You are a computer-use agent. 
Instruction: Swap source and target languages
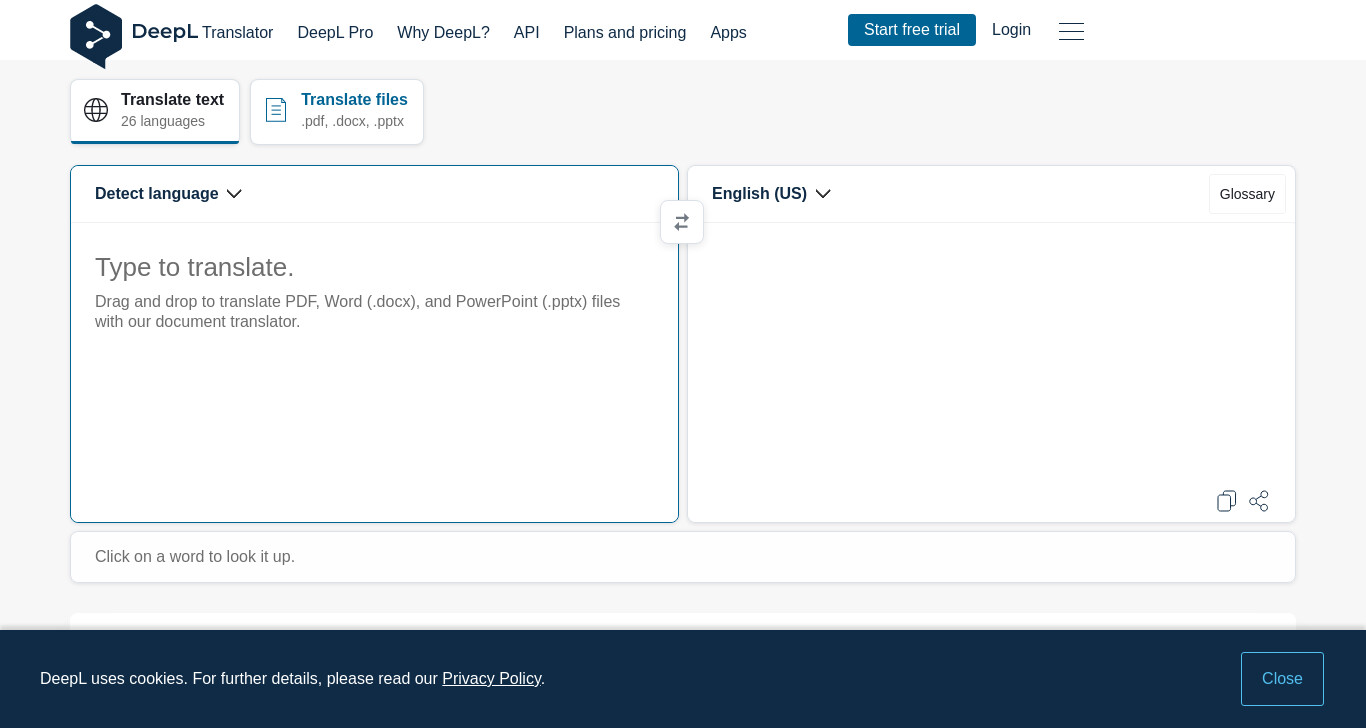(682, 222)
